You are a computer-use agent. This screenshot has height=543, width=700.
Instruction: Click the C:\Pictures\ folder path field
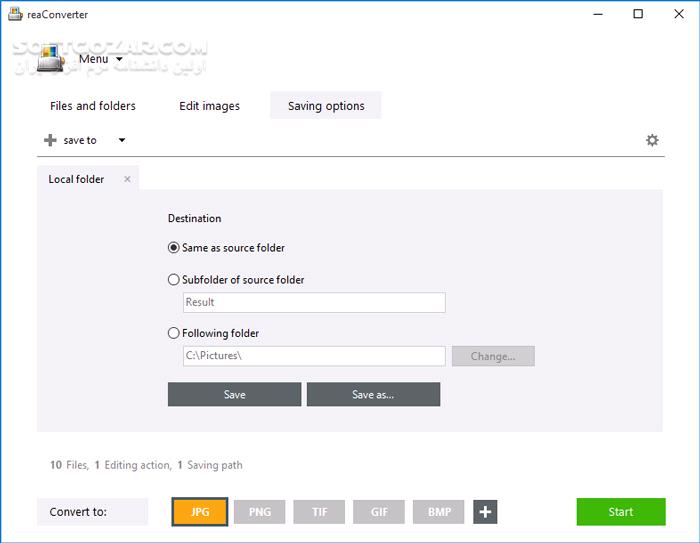click(x=314, y=356)
